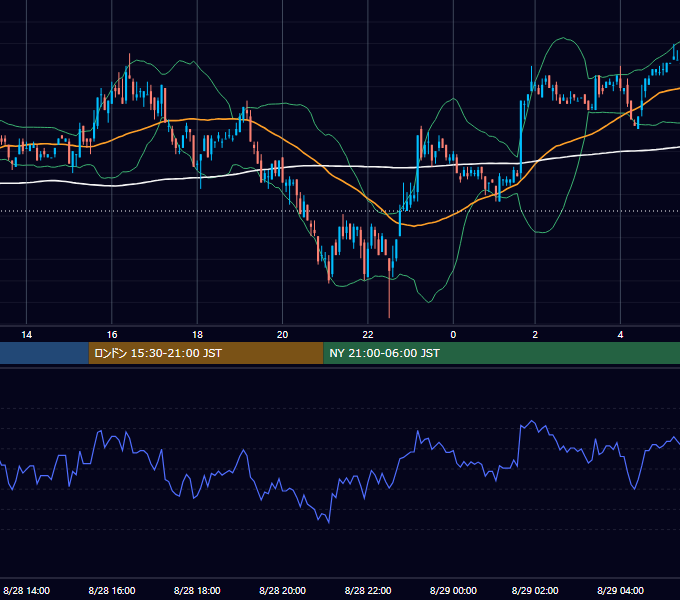Click the 8/28 14:00 date label
The height and width of the screenshot is (600, 680).
click(26, 590)
